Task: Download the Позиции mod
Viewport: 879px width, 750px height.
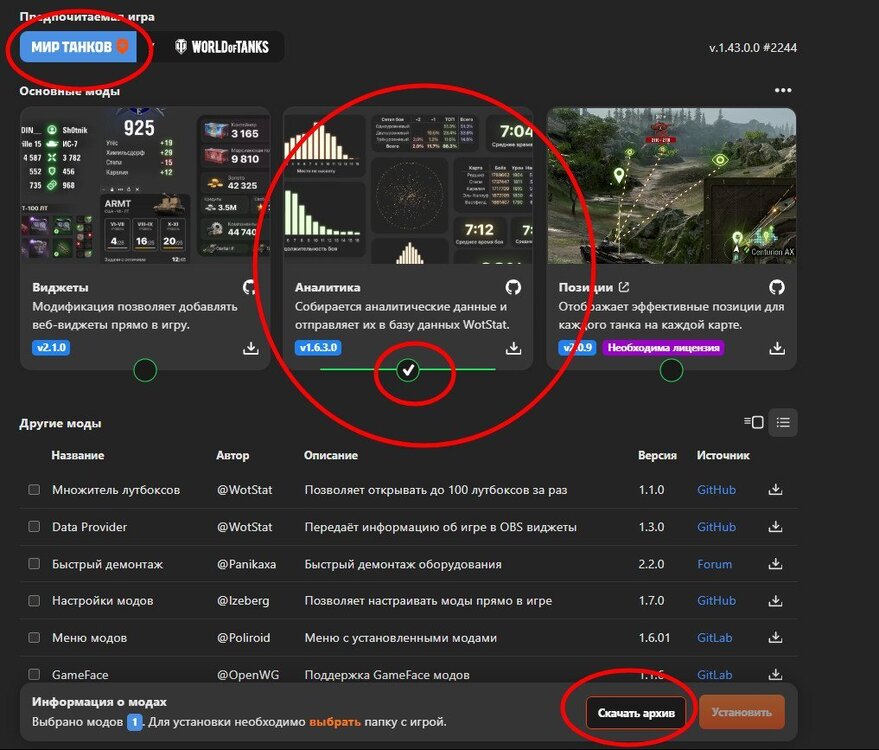Action: click(776, 348)
